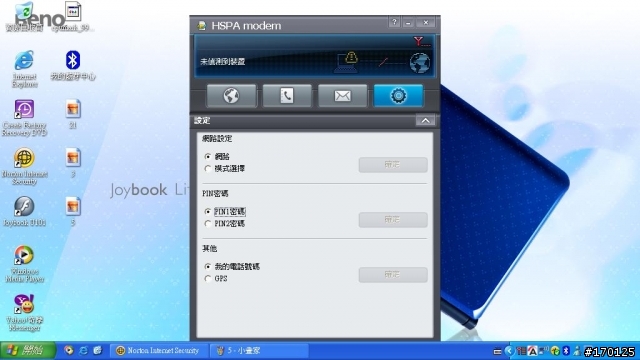Image resolution: width=640 pixels, height=360 pixels.
Task: Minimize the HSPA modem window
Action: (x=408, y=22)
